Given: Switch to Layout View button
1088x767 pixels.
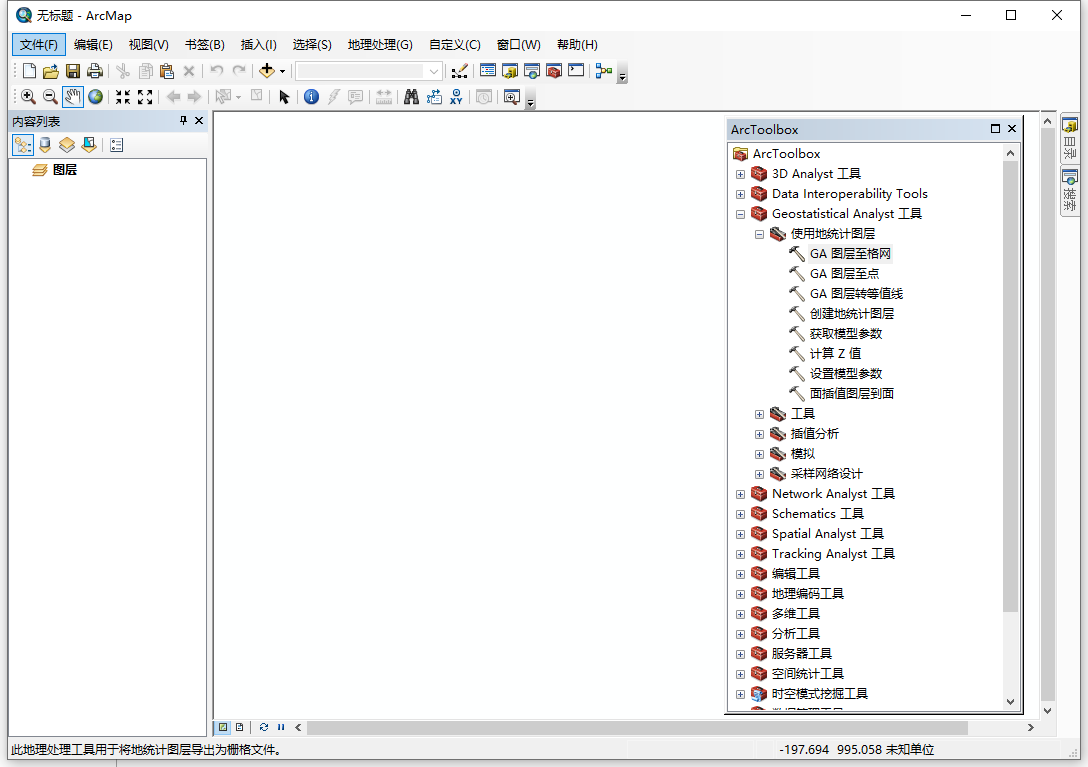Looking at the screenshot, I should coord(239,727).
